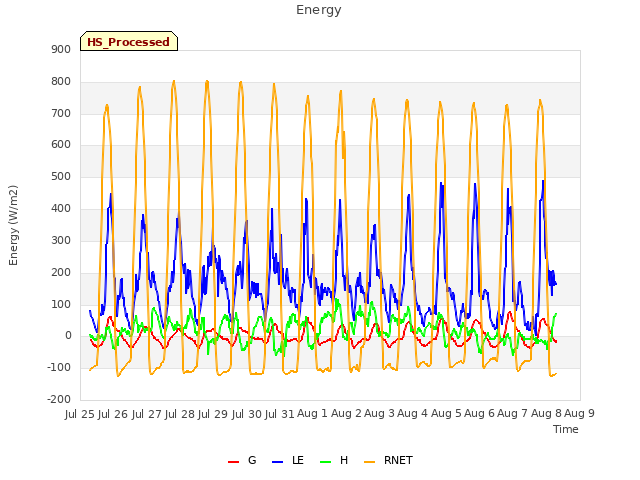Click the 700 y-axis tick label
Image resolution: width=640 pixels, height=480 pixels.
click(61, 113)
